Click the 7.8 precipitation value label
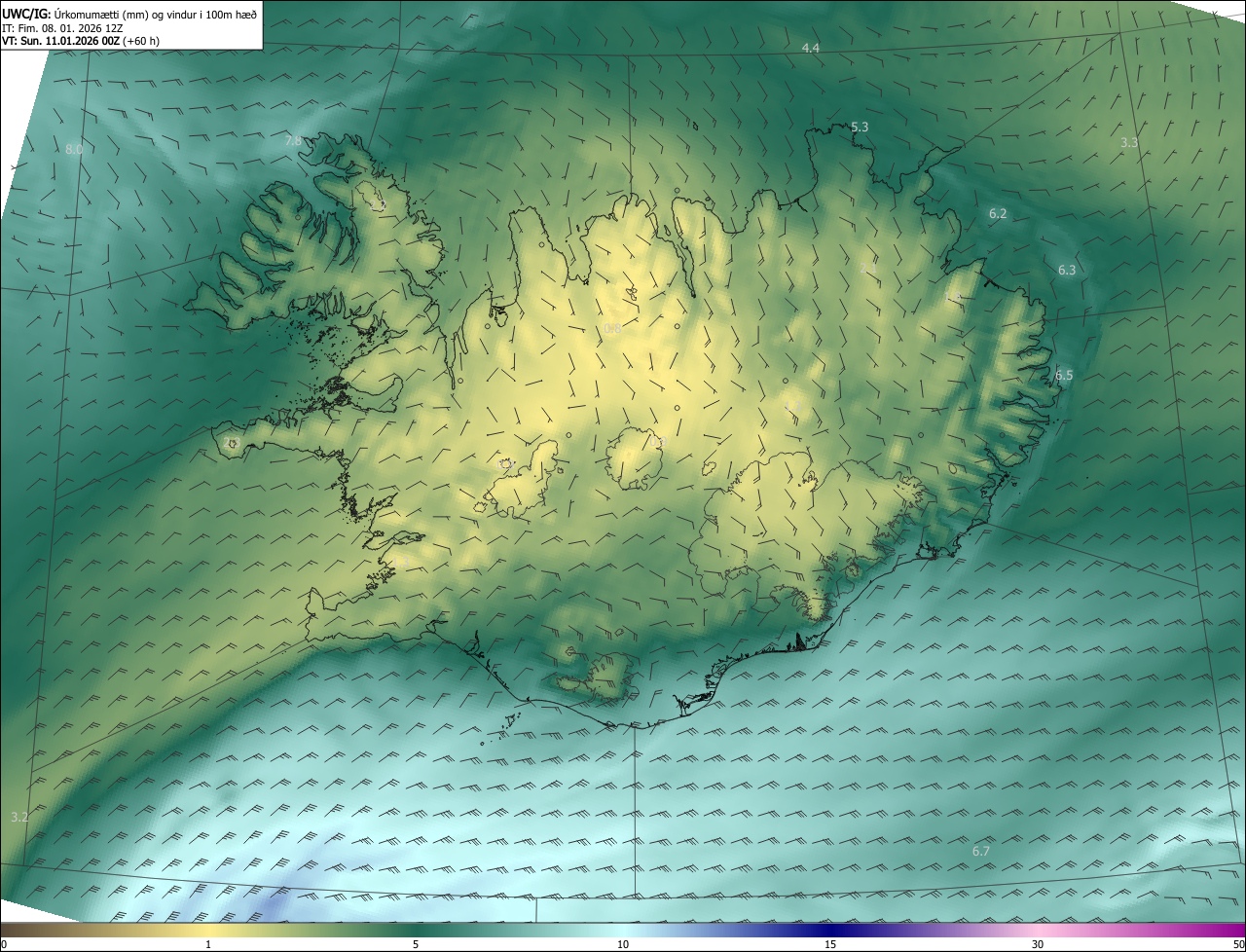 (293, 141)
